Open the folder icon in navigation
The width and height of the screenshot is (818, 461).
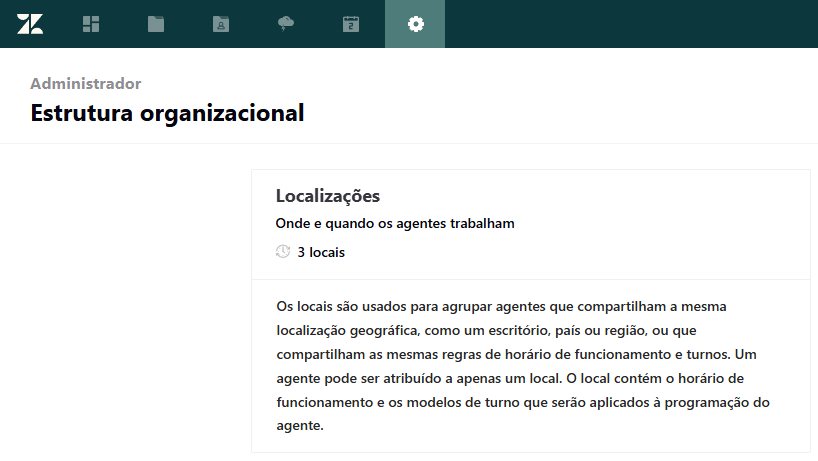pyautogui.click(x=156, y=24)
